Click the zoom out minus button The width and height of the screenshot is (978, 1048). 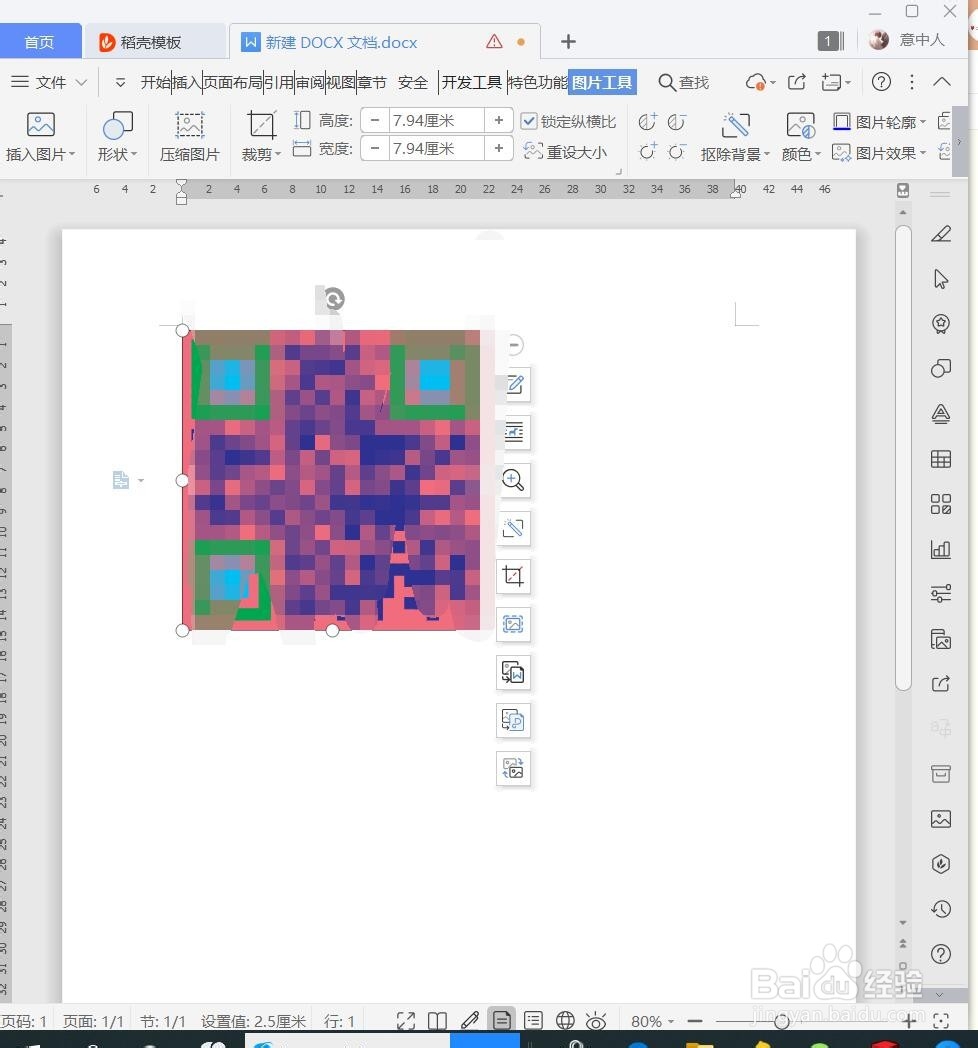click(x=695, y=1021)
